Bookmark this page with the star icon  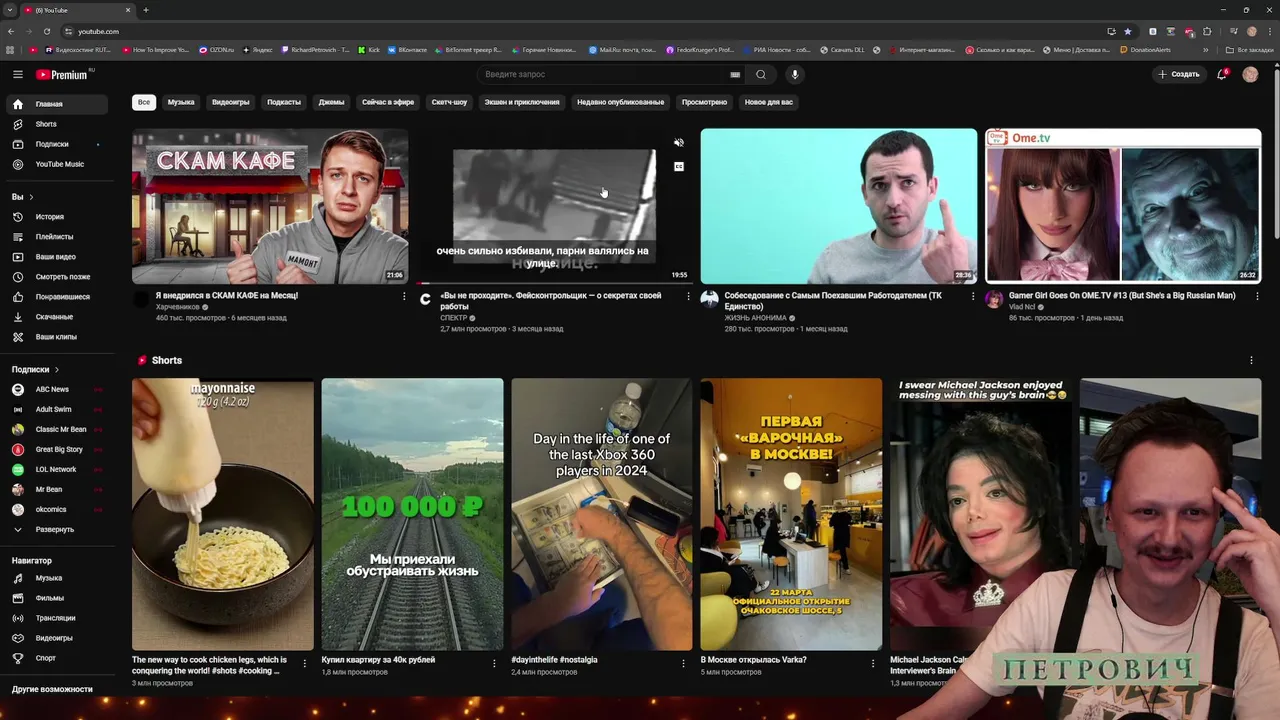pyautogui.click(x=1128, y=31)
